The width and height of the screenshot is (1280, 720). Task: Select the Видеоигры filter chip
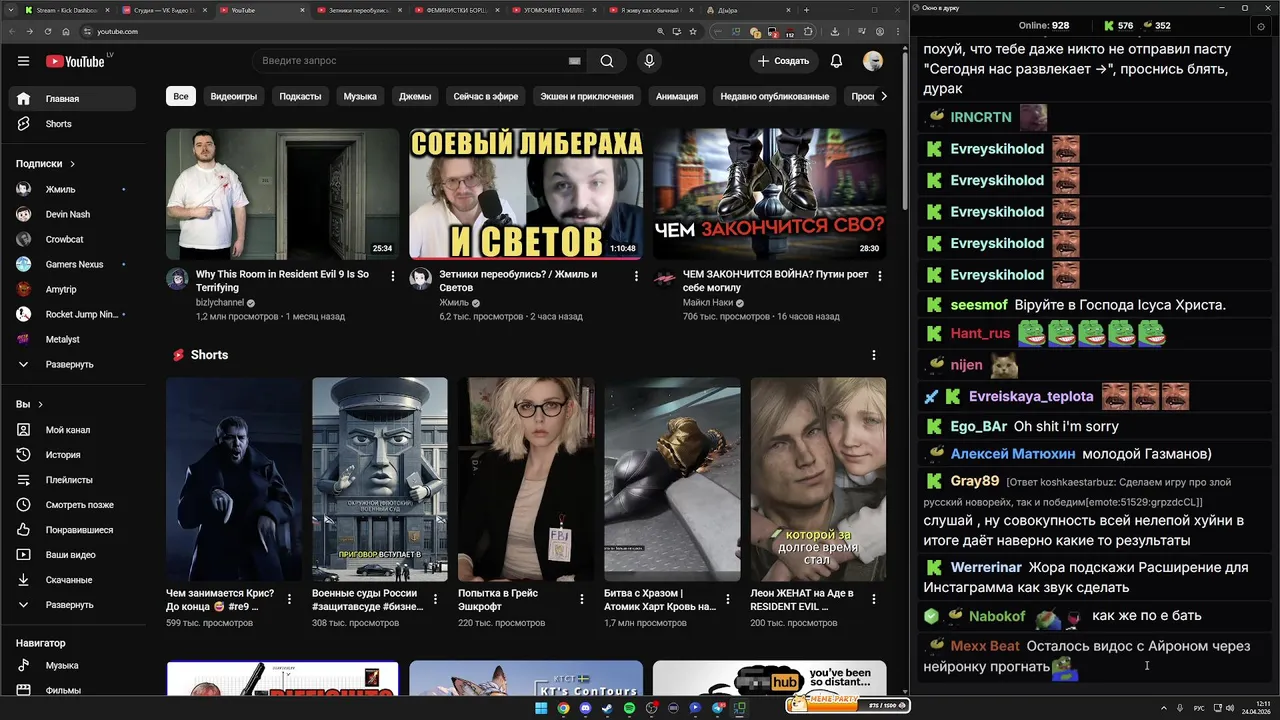234,96
